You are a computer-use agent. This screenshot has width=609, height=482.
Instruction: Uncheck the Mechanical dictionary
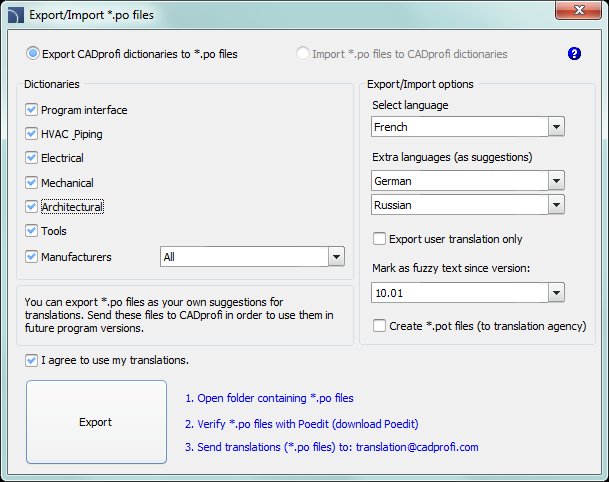pyautogui.click(x=32, y=183)
